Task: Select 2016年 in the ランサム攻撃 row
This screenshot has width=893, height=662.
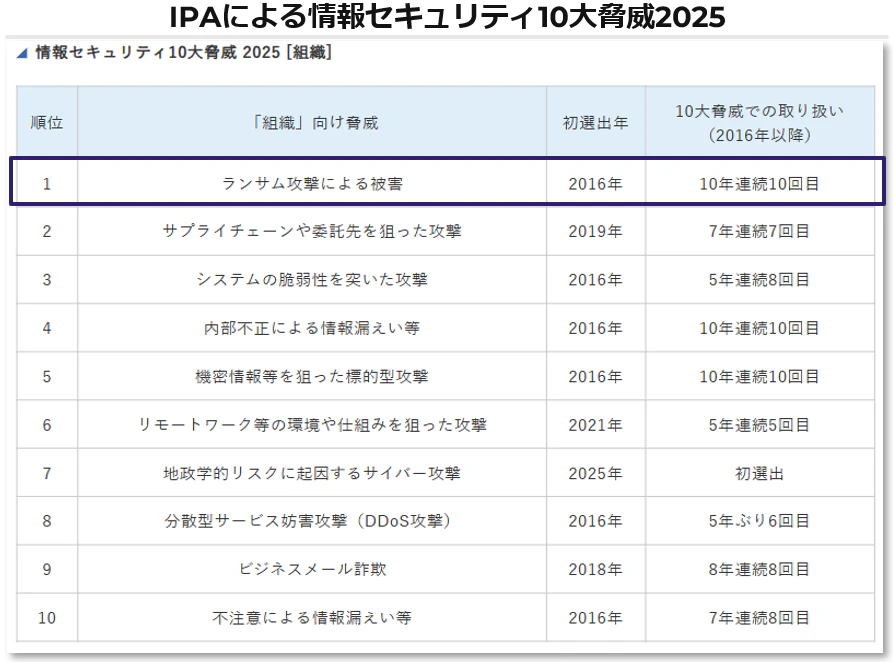Action: (595, 183)
